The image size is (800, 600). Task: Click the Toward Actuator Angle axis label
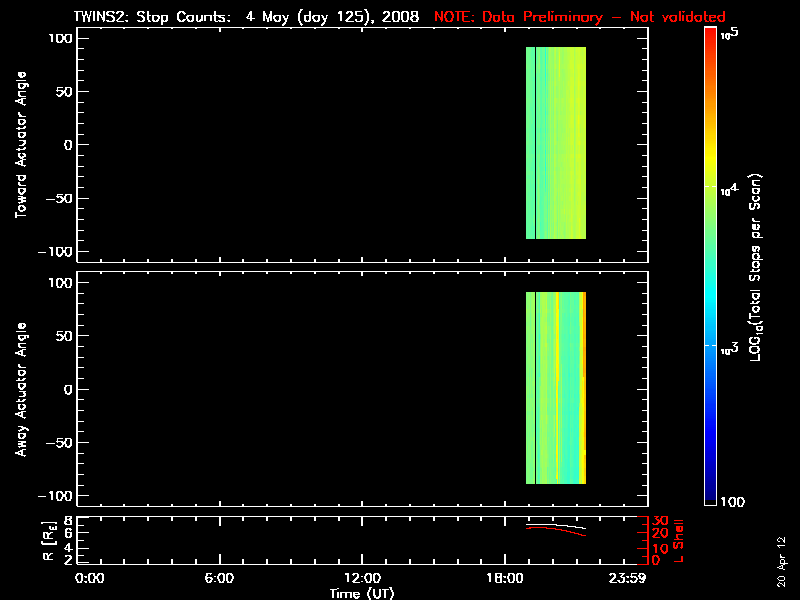19,145
